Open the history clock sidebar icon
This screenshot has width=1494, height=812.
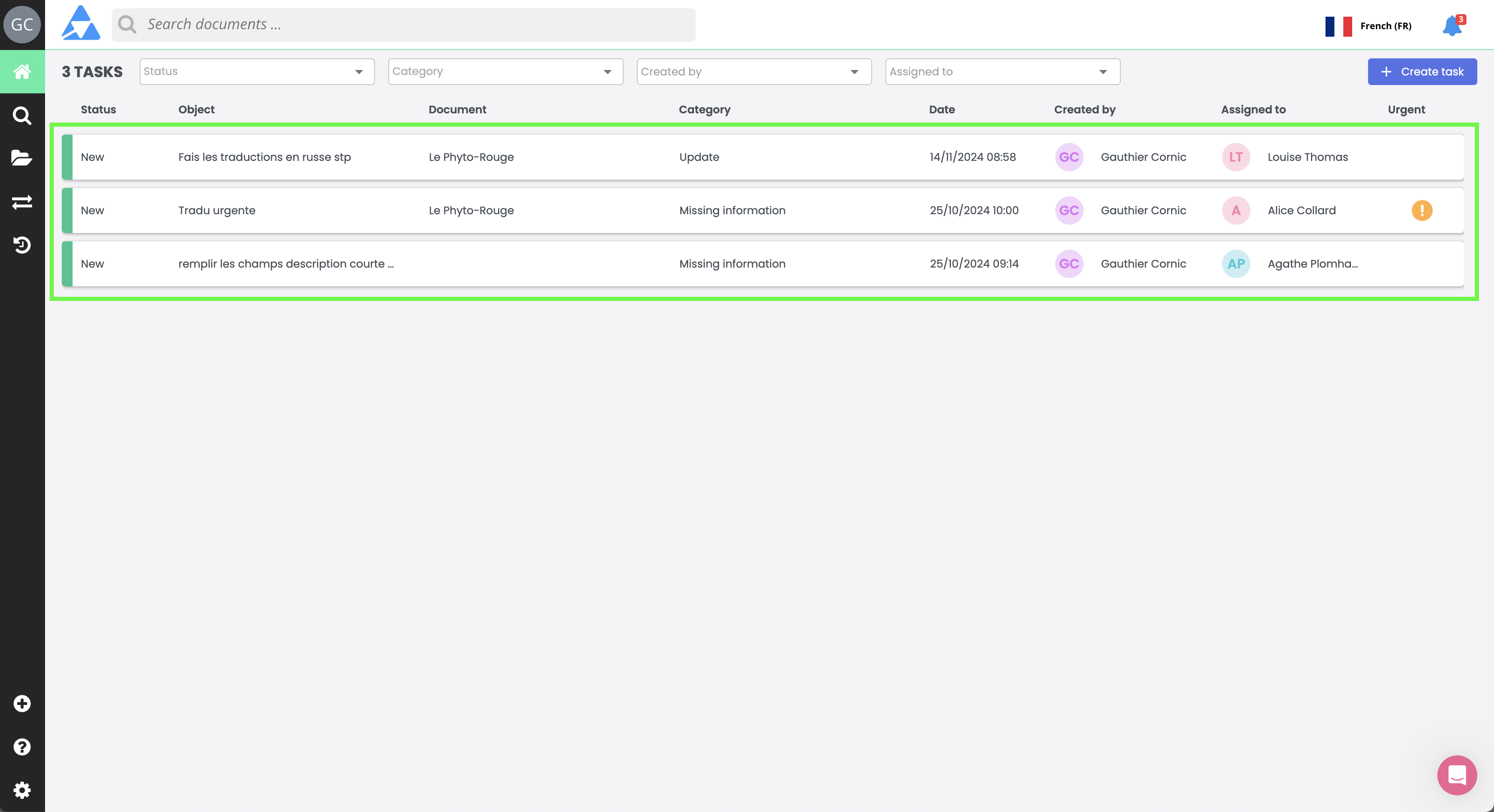22,245
